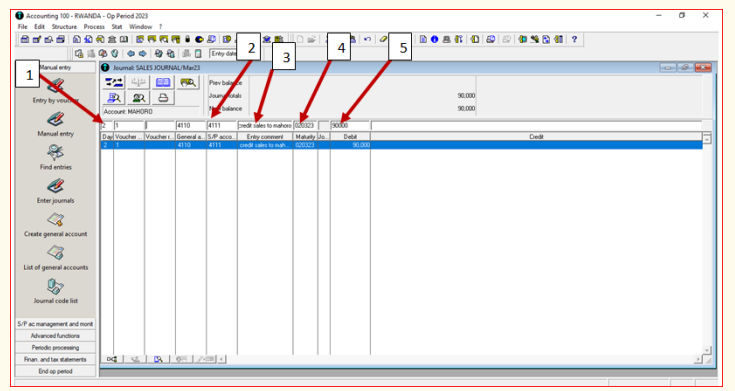735x391 pixels.
Task: Click the S/P account field with 4111
Action: pyautogui.click(x=222, y=126)
